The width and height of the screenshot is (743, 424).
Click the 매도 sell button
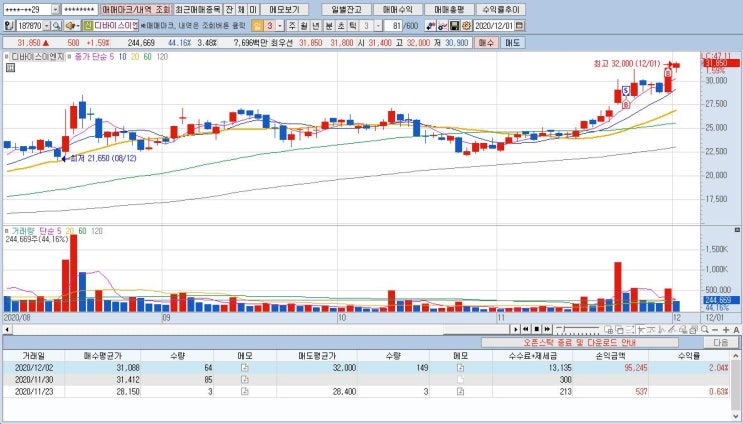pos(512,43)
